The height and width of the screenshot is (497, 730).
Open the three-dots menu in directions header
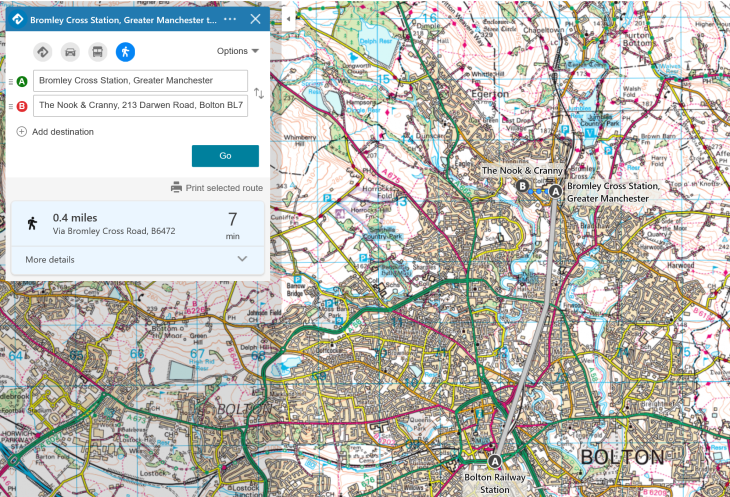pos(231,19)
